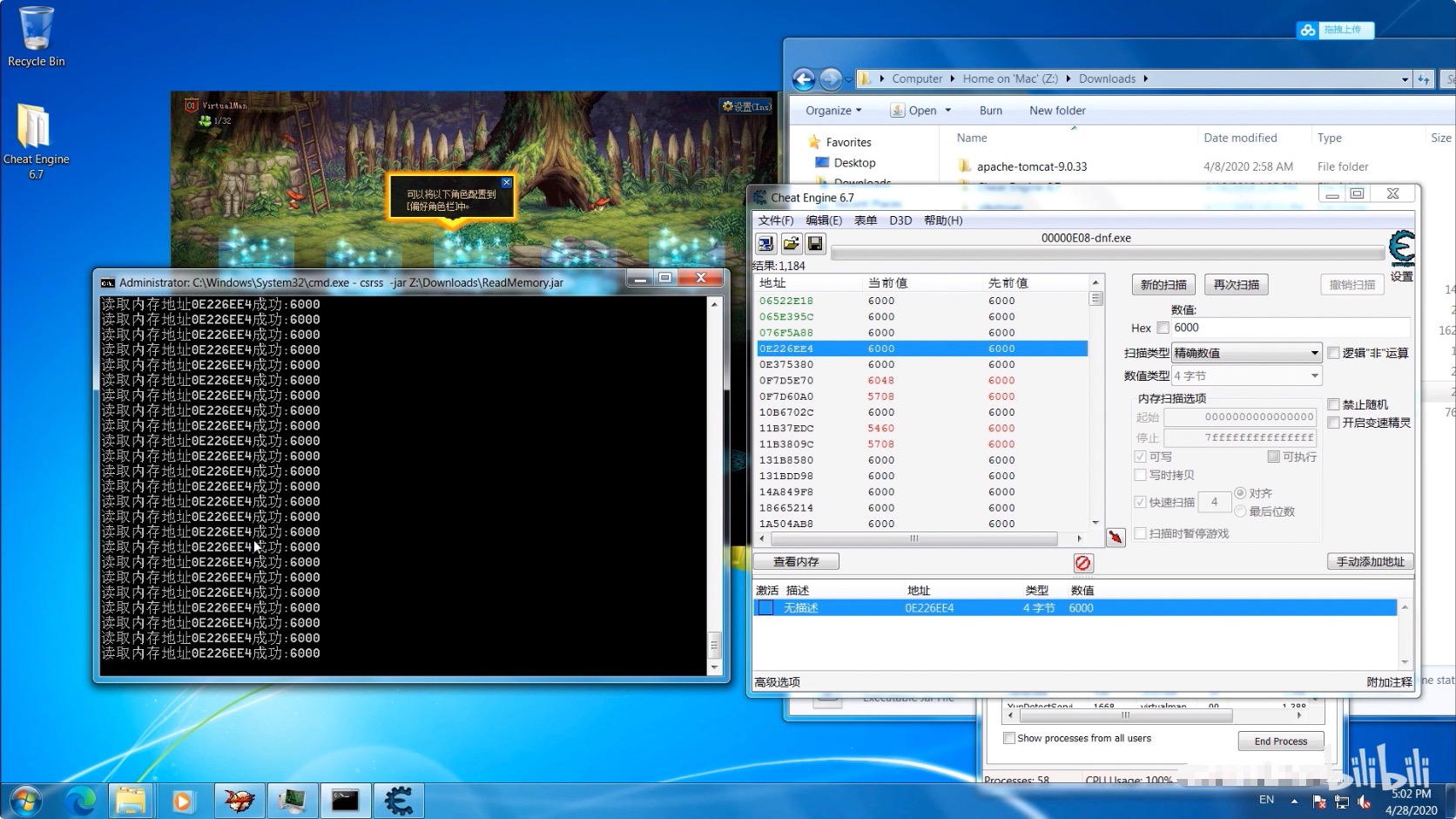
Task: Switch to the cmd window on the taskbar
Action: tap(345, 801)
